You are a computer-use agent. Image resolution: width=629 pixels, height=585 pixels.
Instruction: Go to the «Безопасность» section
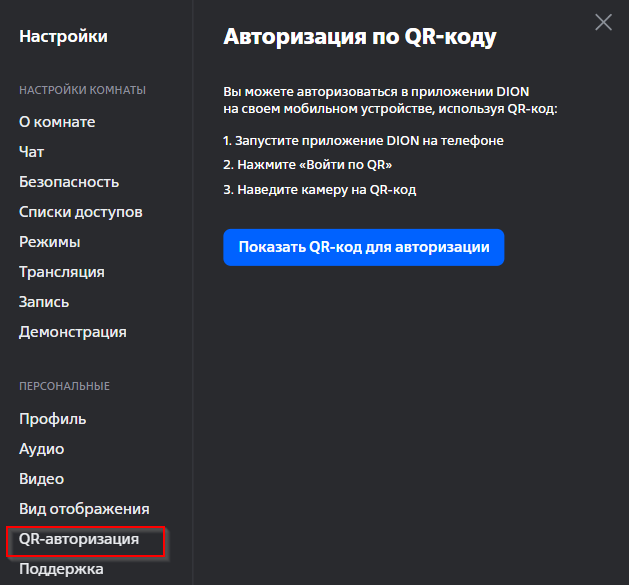(x=69, y=182)
